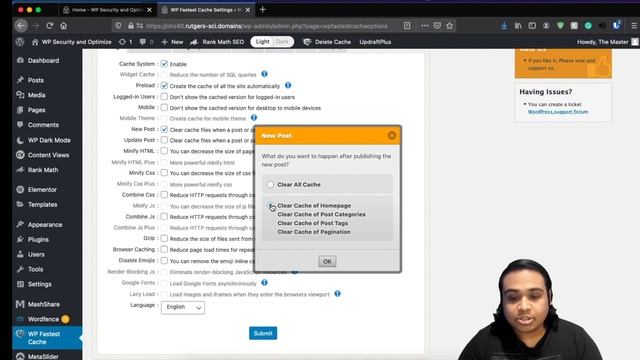This screenshot has width=640, height=360.
Task: Click the updates counter icon
Action: (x=125, y=42)
